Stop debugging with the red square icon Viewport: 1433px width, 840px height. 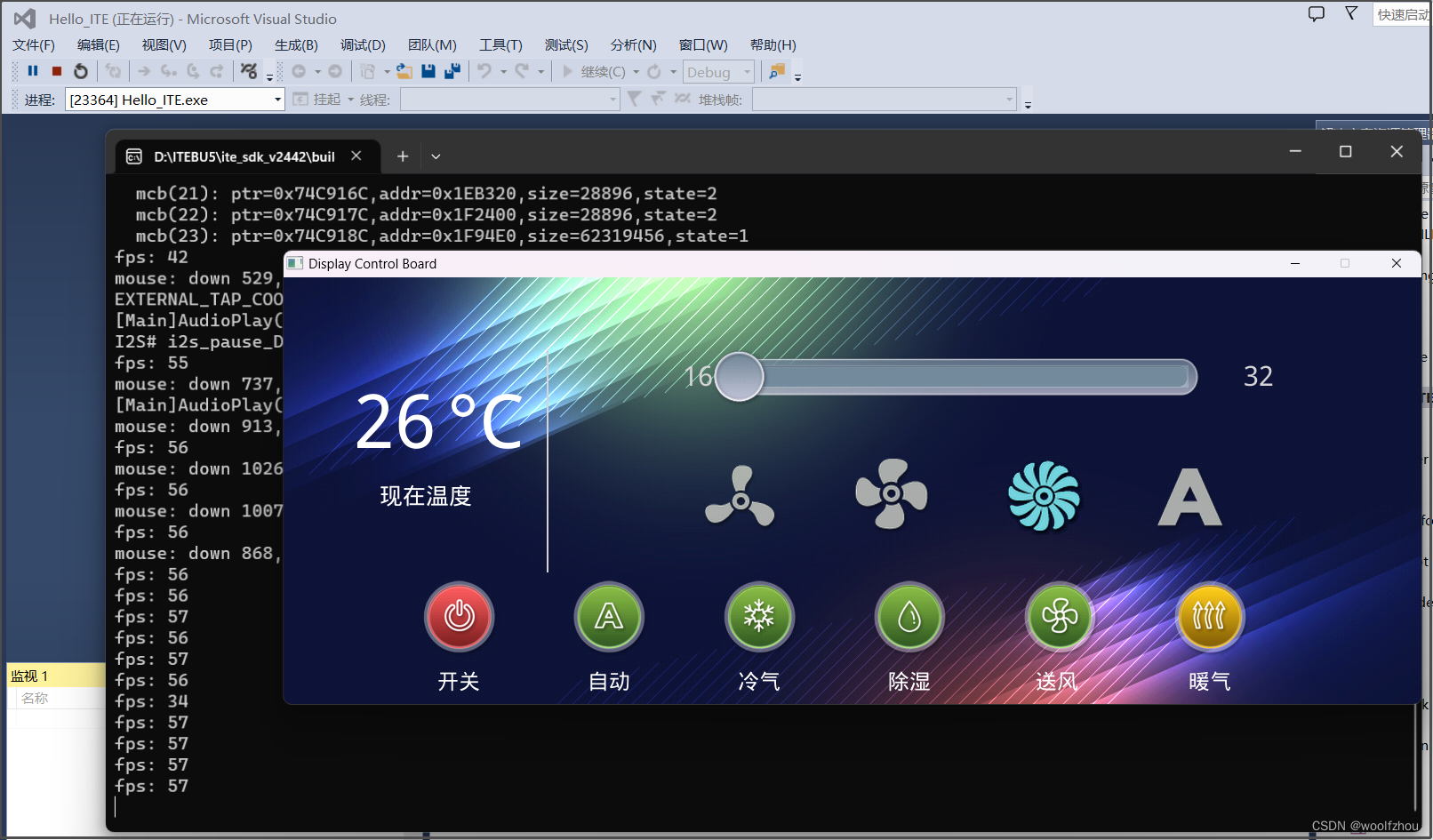(x=56, y=71)
